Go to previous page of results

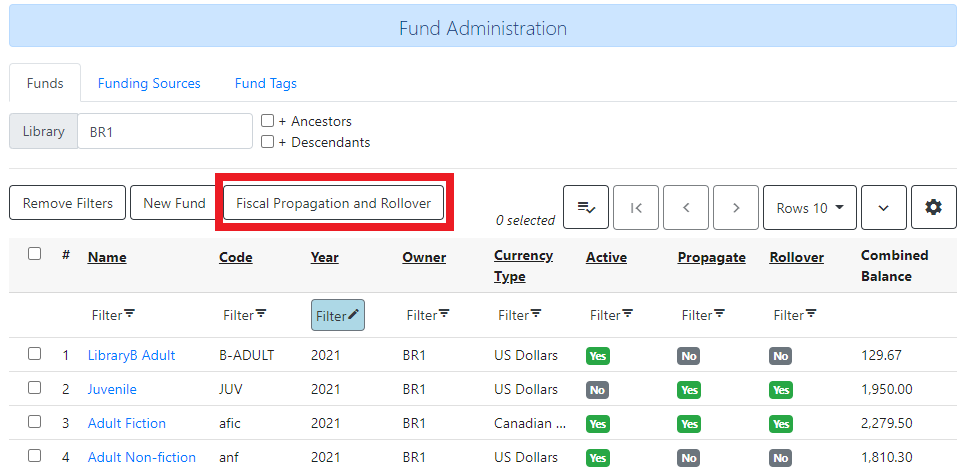click(686, 208)
